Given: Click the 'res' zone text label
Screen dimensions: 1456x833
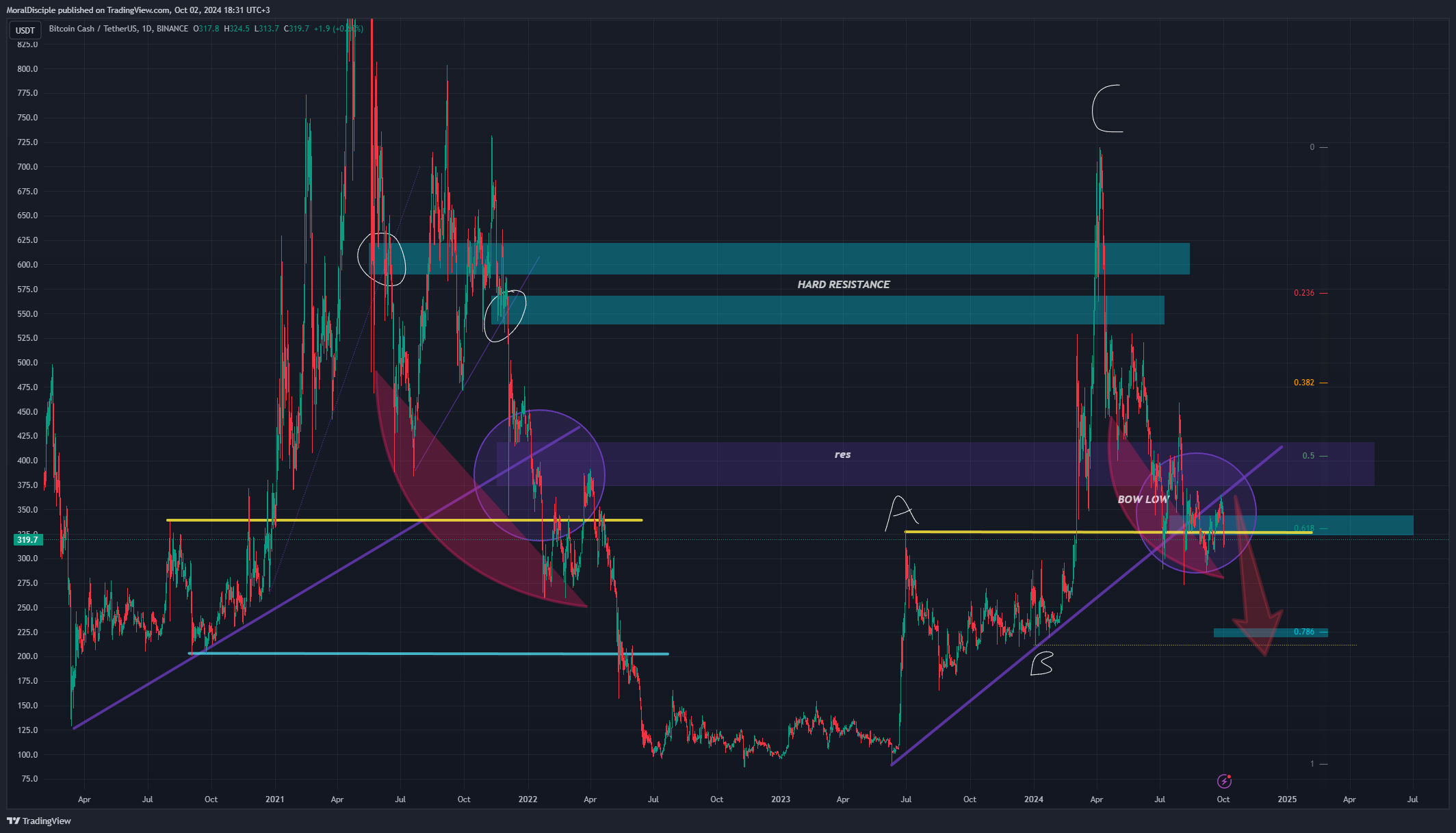Looking at the screenshot, I should [842, 454].
